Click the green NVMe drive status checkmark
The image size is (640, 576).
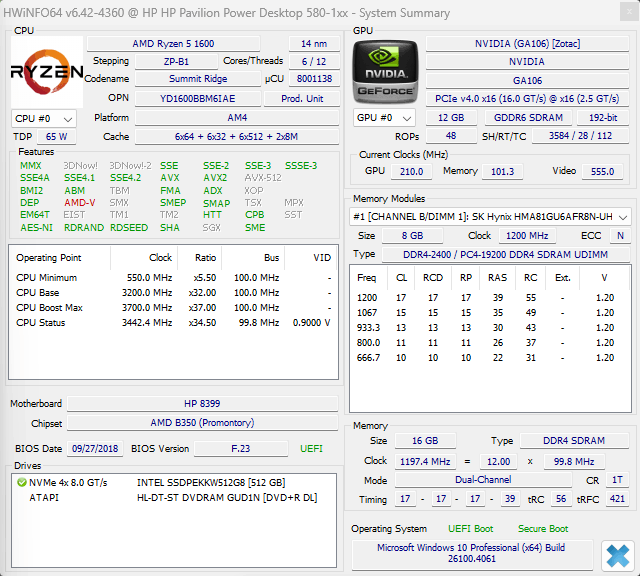pyautogui.click(x=21, y=483)
